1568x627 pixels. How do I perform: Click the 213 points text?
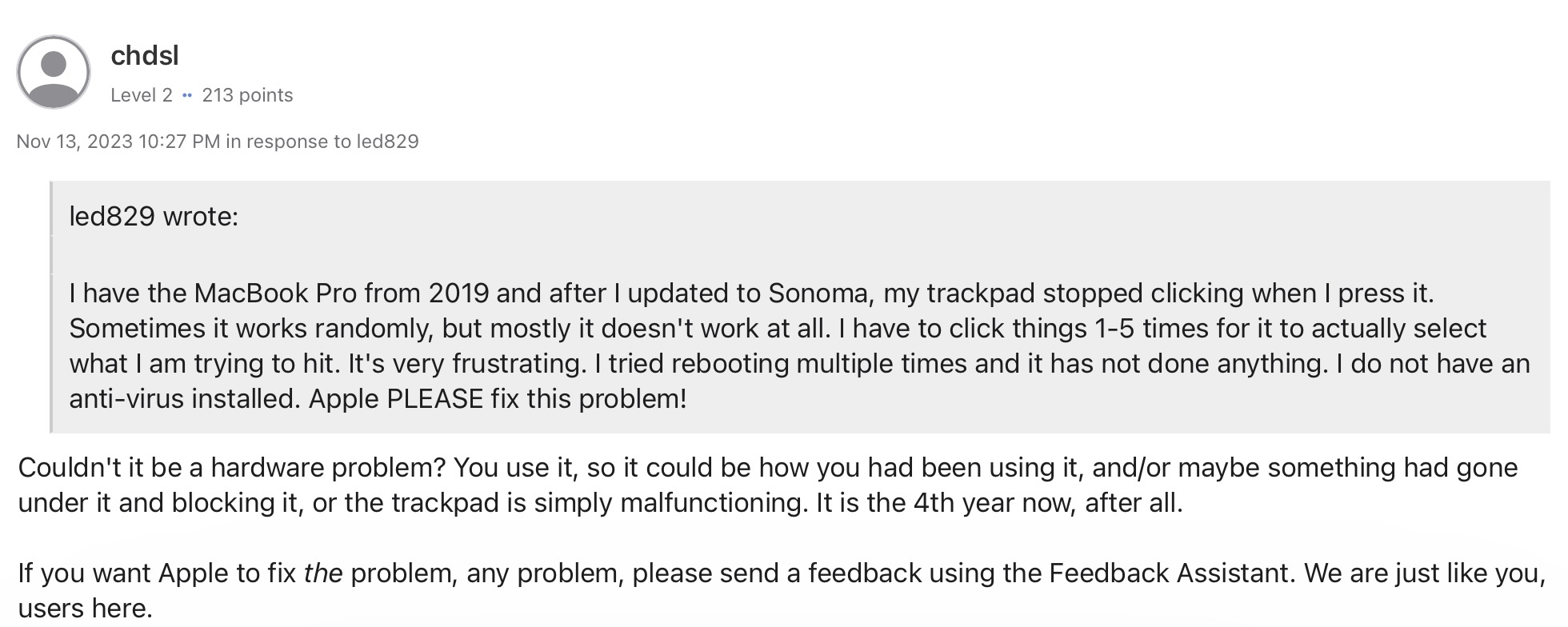click(247, 95)
